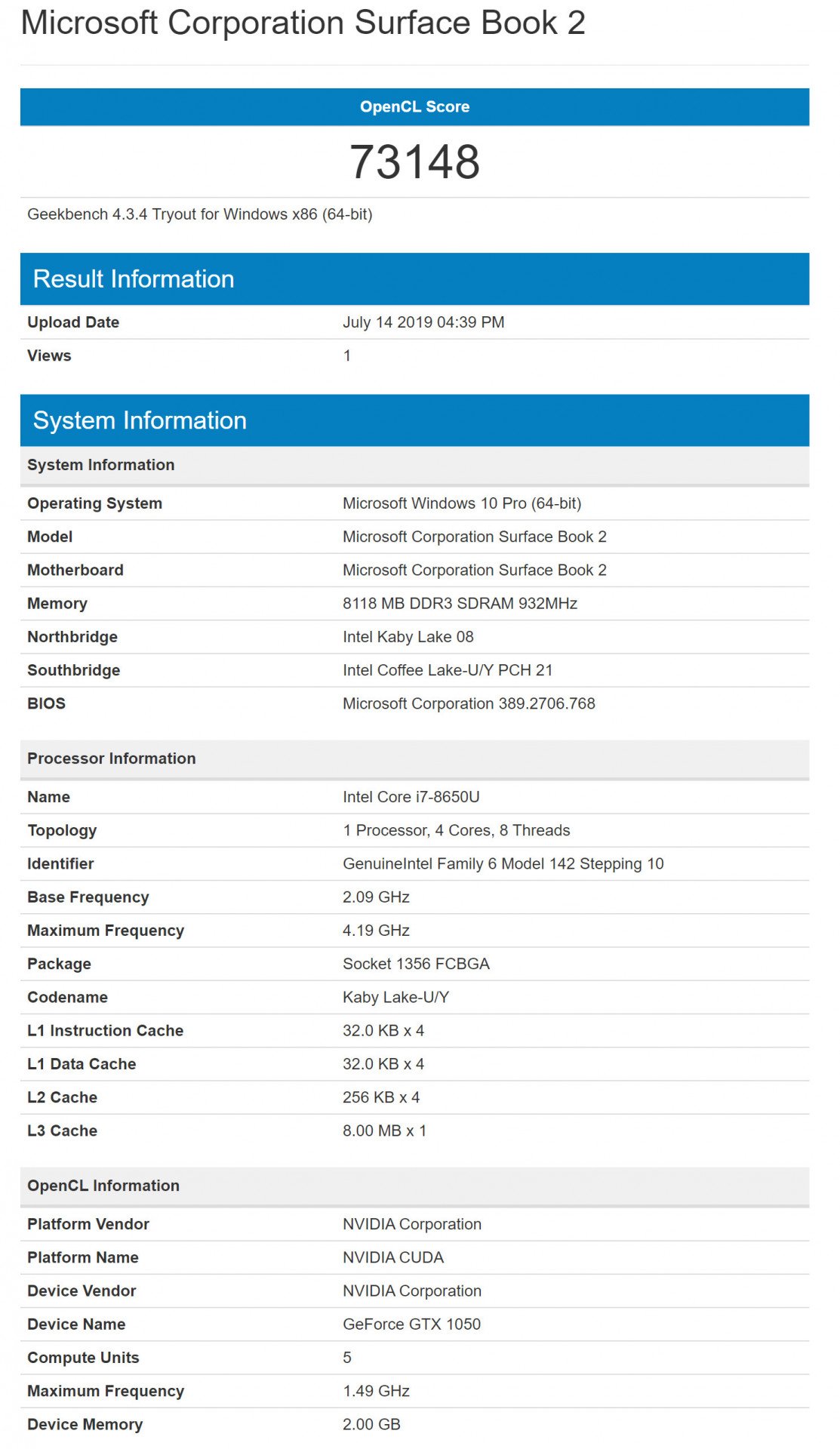This screenshot has height=1449, width=840.
Task: Select the "L3 Cache" label
Action: point(62,1131)
